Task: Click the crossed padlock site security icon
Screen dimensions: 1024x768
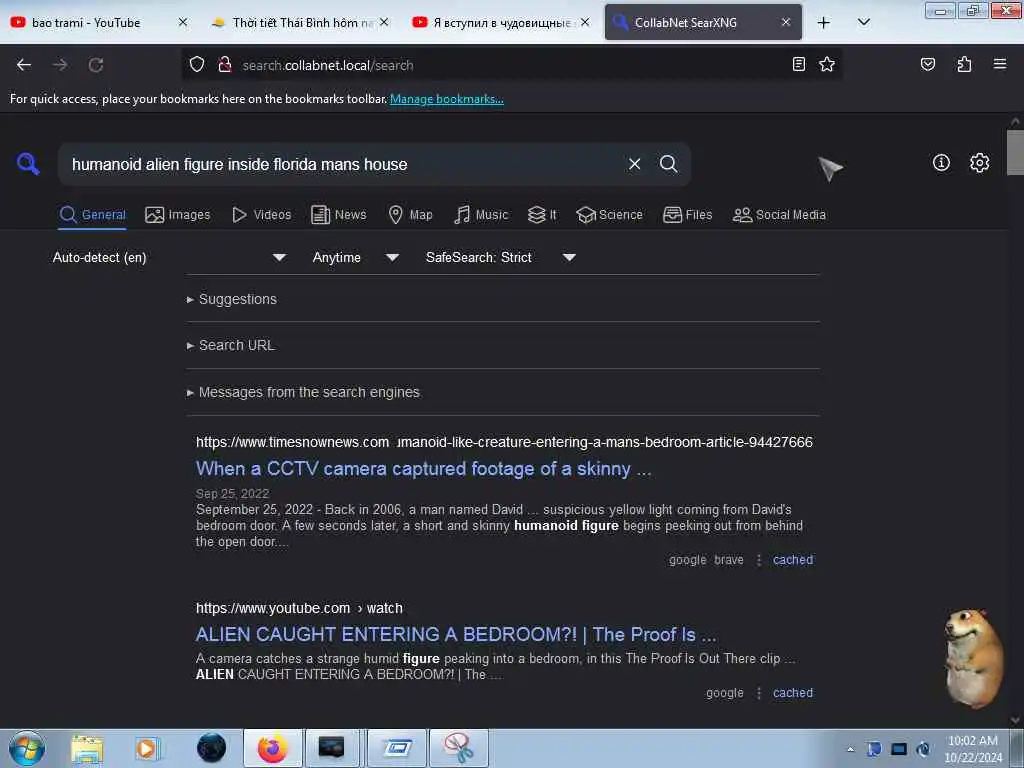Action: click(x=225, y=65)
